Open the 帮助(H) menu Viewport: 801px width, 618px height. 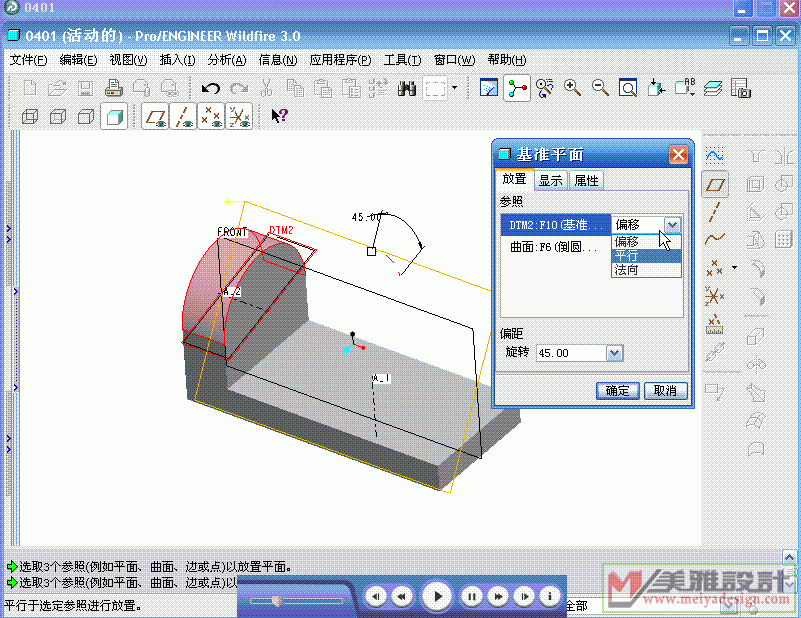coord(507,60)
